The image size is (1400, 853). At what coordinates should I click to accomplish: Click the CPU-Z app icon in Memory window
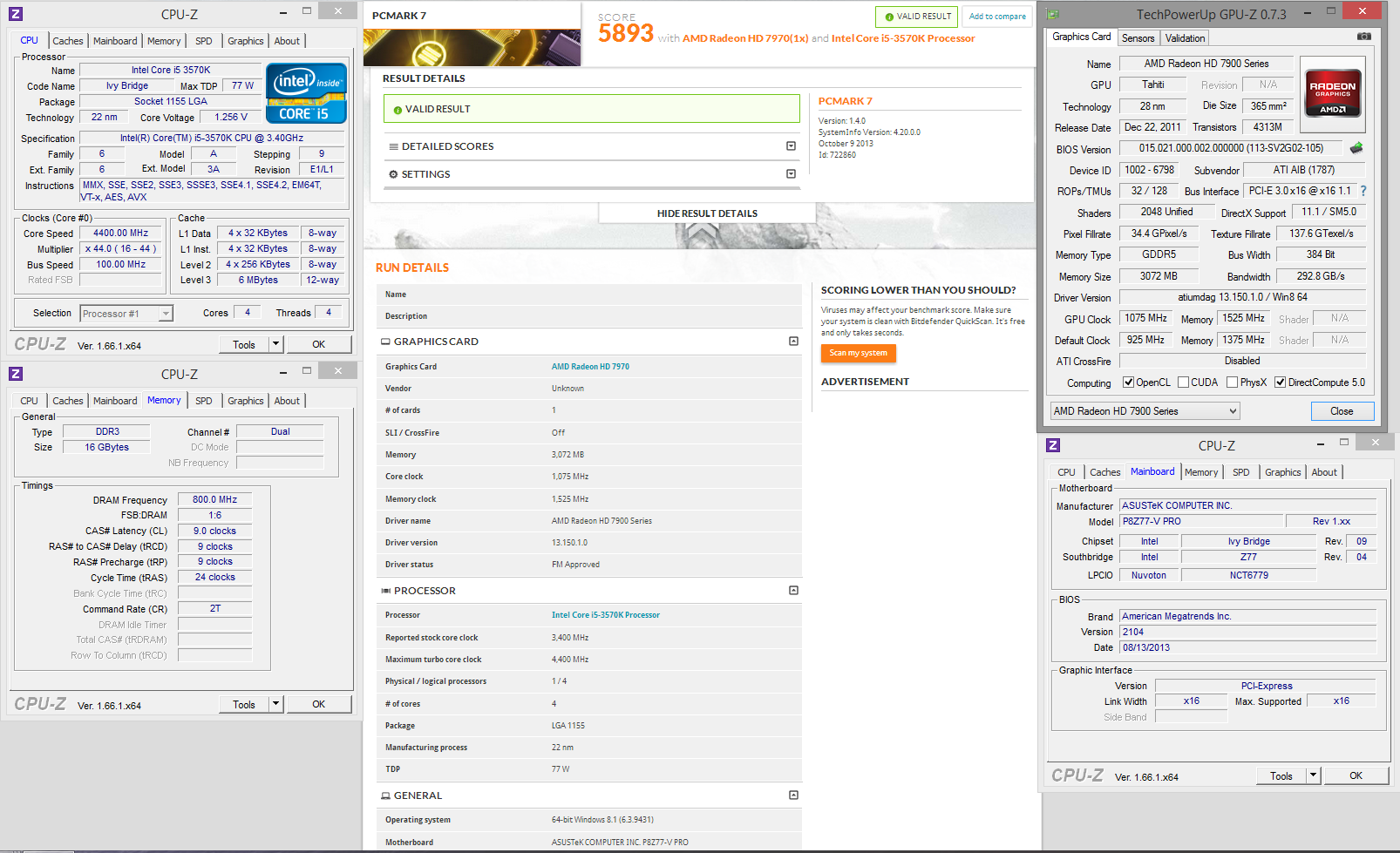pos(16,374)
